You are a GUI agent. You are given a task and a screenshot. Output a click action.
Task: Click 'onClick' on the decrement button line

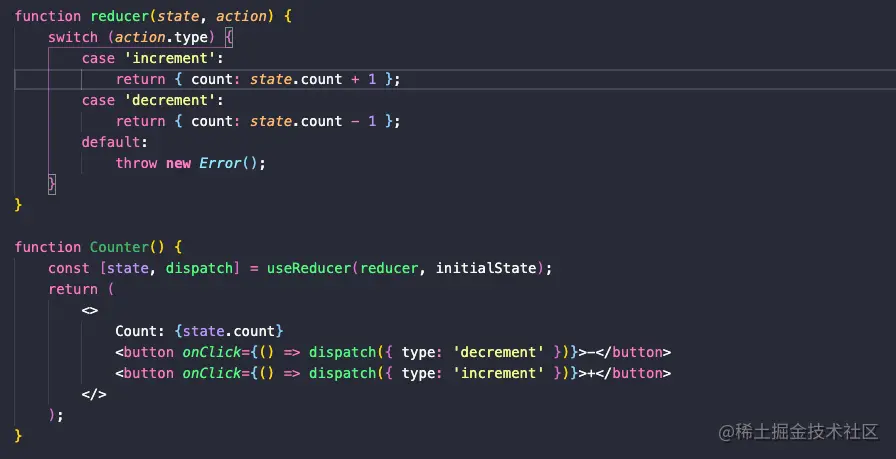pyautogui.click(x=211, y=352)
